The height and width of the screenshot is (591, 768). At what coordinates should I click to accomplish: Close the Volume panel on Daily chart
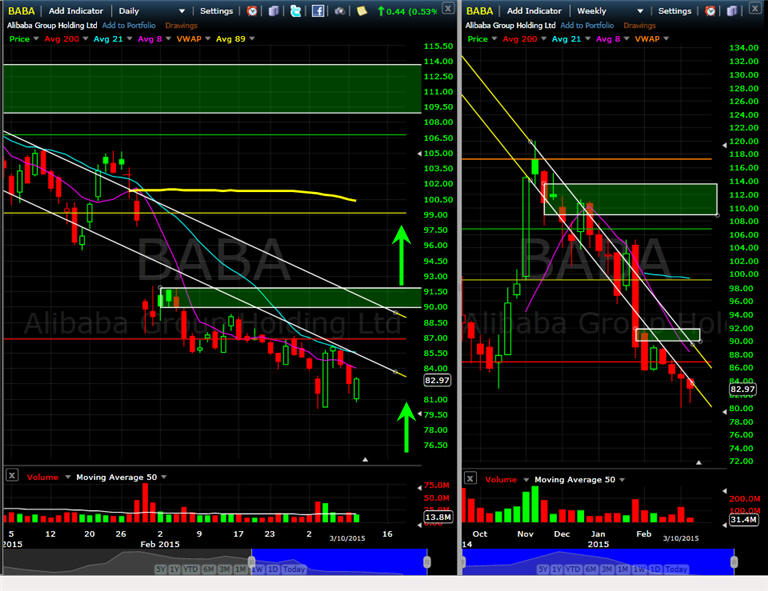point(12,478)
